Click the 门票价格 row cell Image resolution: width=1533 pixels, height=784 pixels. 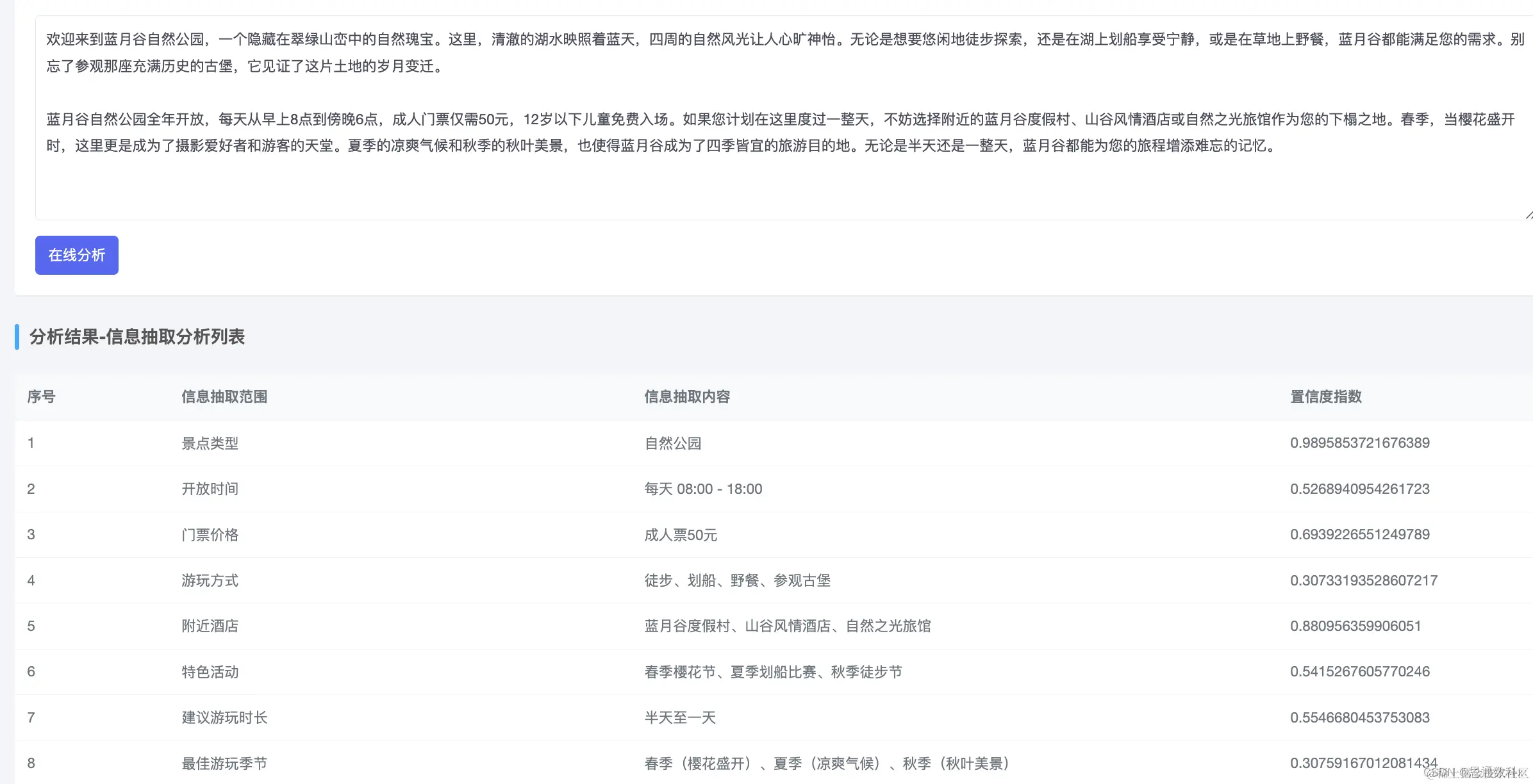tap(210, 534)
